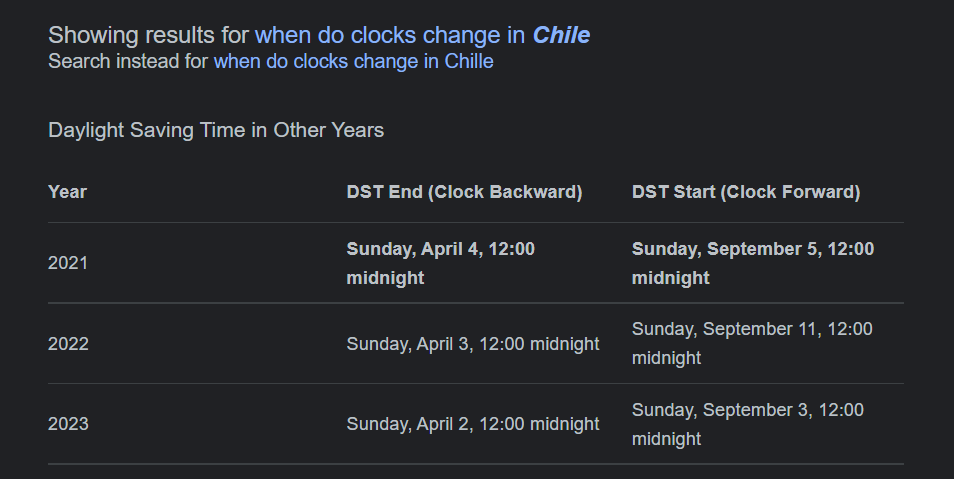Click Sunday, September 5 DST start entry
The image size is (954, 479).
tap(753, 263)
